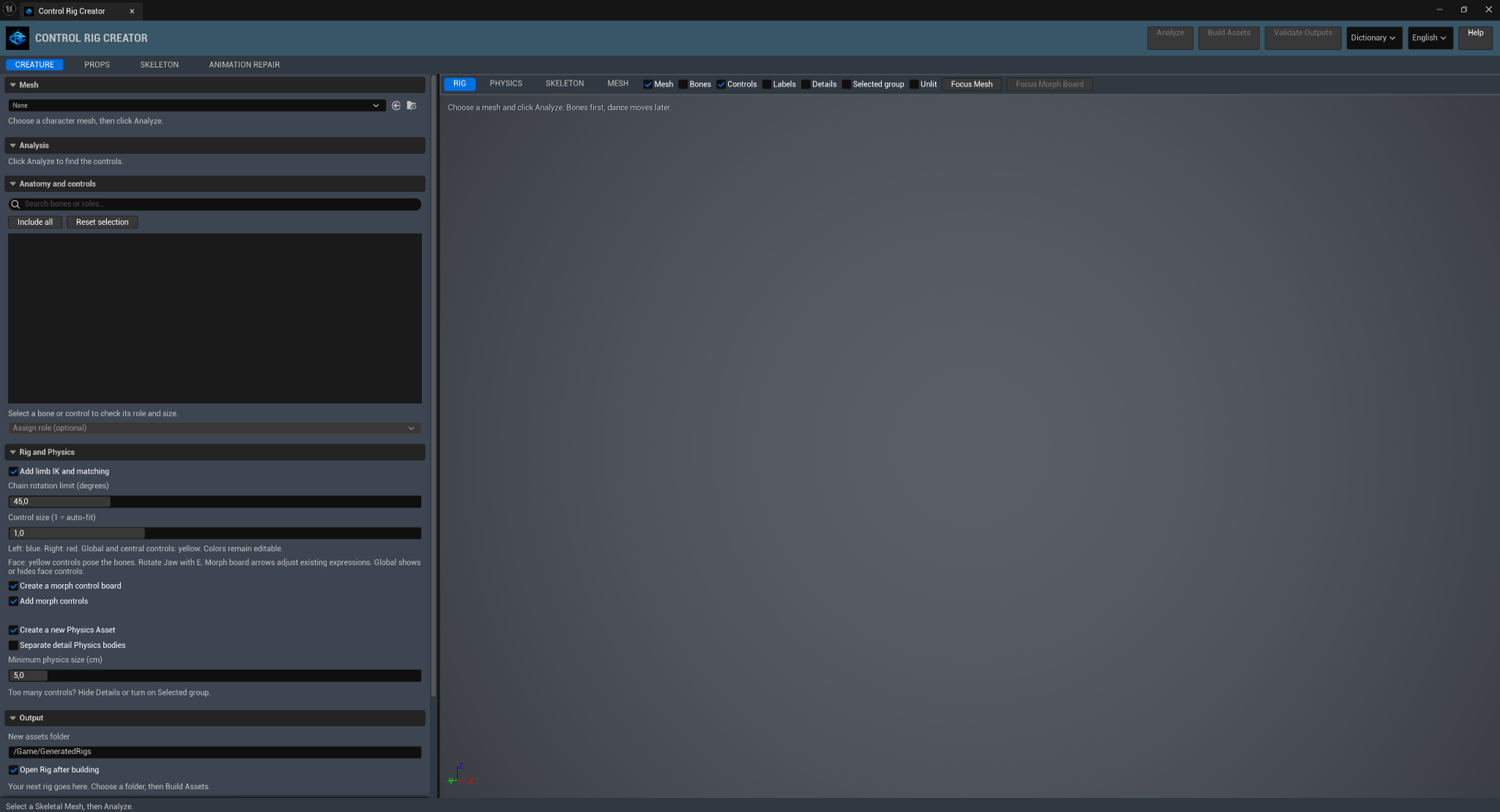Collapse the Analysis section
The image size is (1500, 812).
click(x=12, y=145)
